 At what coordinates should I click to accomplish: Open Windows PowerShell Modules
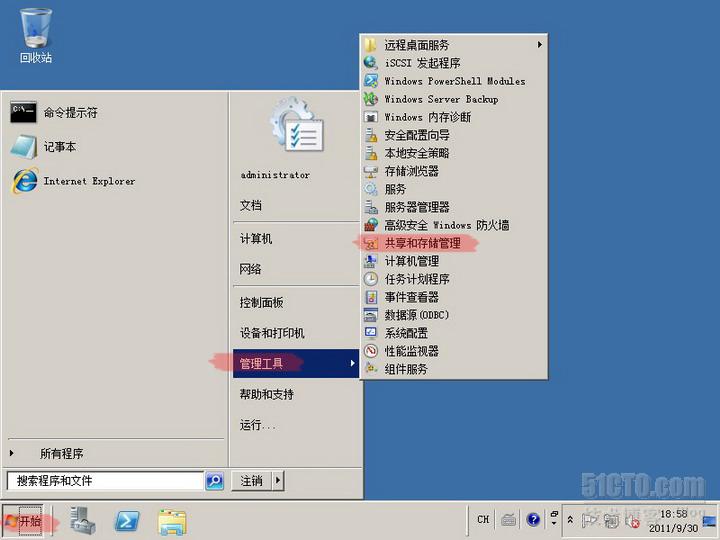(x=454, y=81)
